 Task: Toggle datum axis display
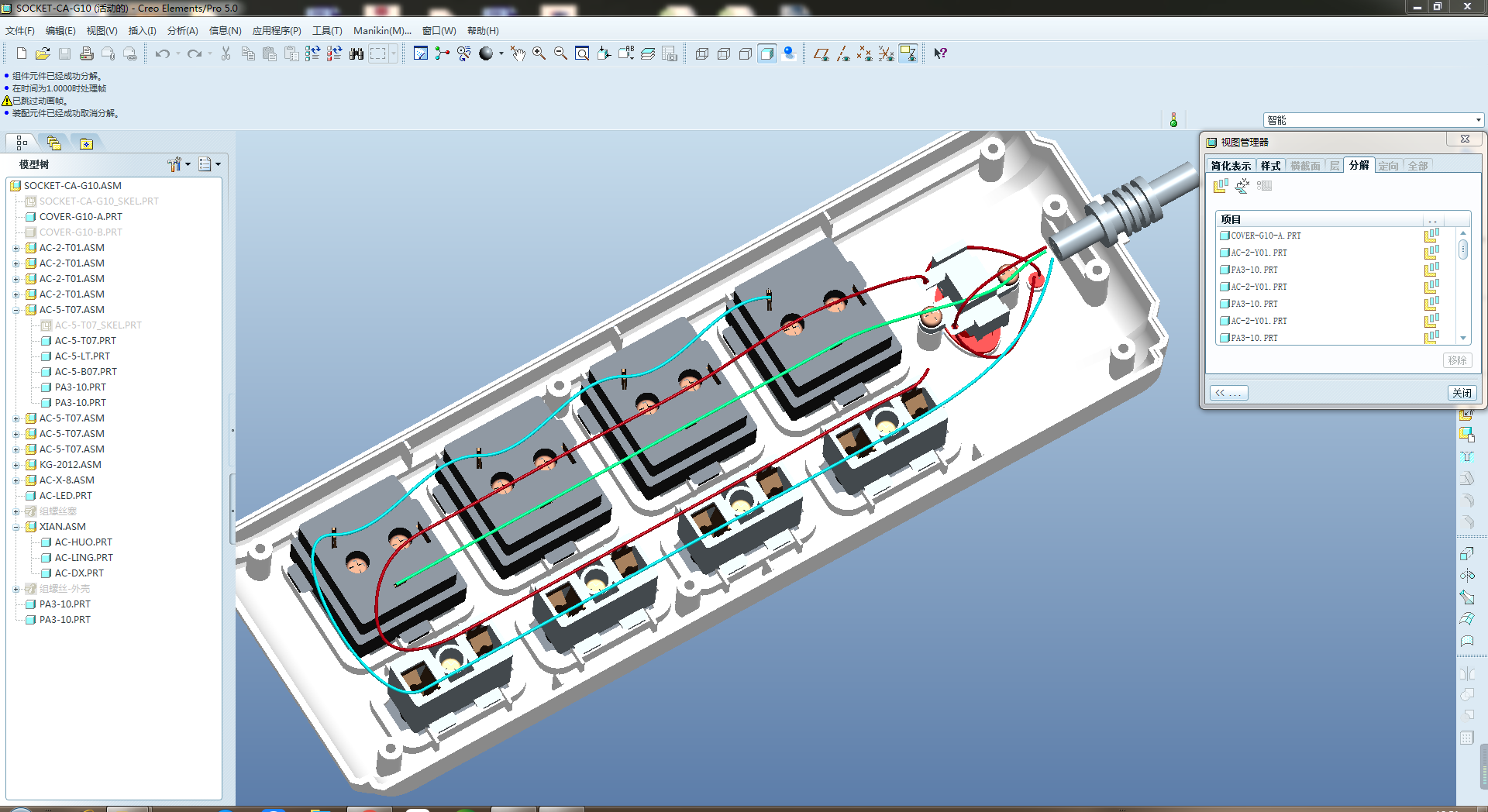point(843,53)
